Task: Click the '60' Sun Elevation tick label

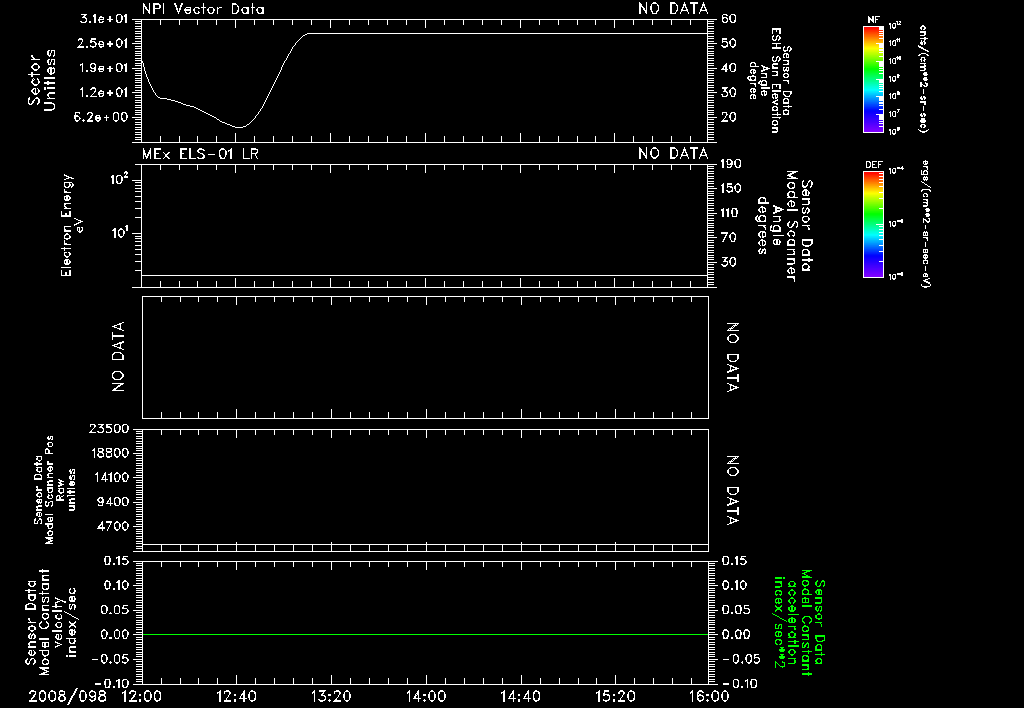Action: coord(729,19)
